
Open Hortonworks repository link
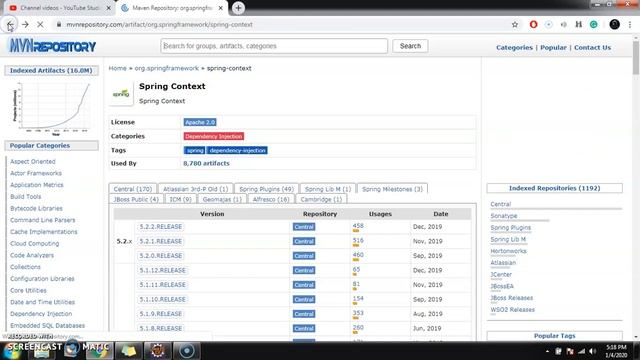click(x=508, y=251)
